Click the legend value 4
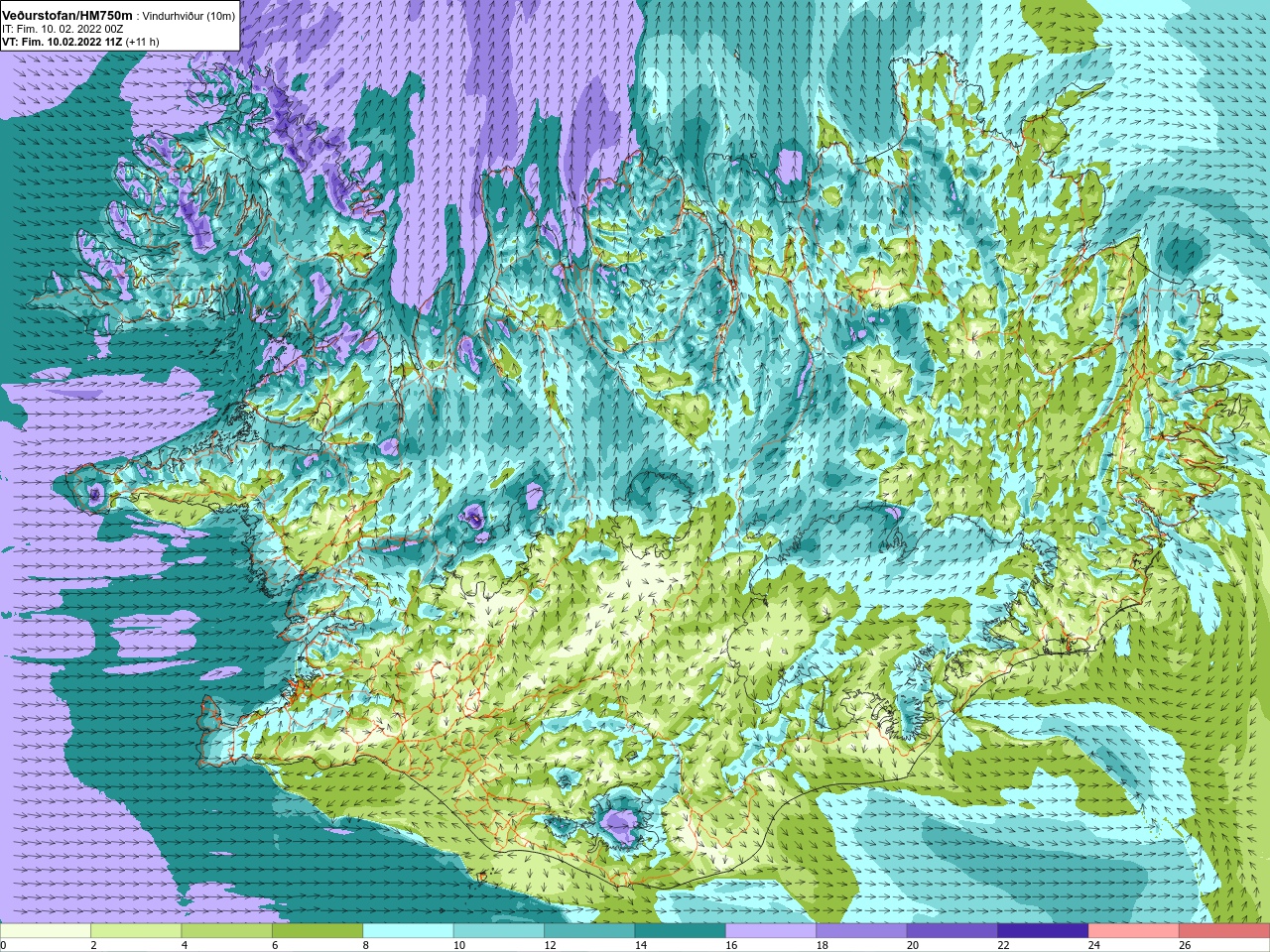1270x952 pixels. coord(185,945)
